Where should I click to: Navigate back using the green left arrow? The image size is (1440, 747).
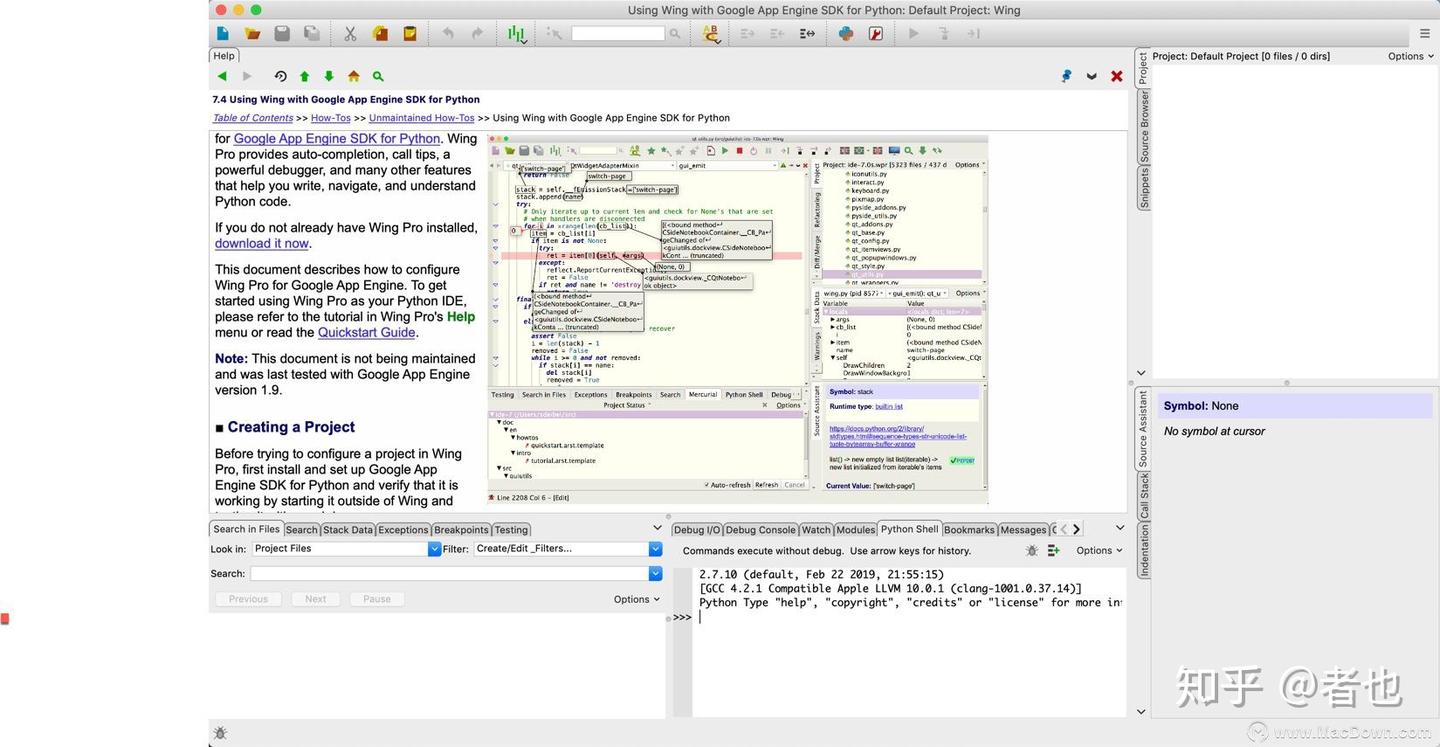222,76
